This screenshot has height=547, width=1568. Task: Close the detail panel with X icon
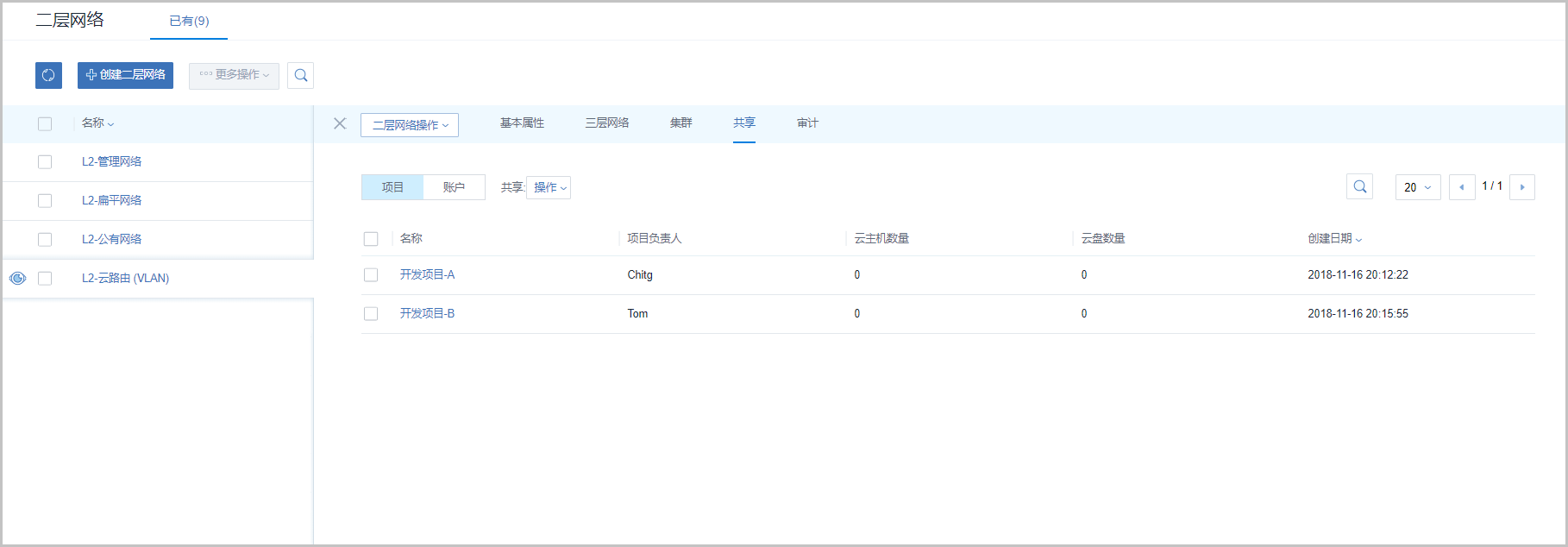340,123
